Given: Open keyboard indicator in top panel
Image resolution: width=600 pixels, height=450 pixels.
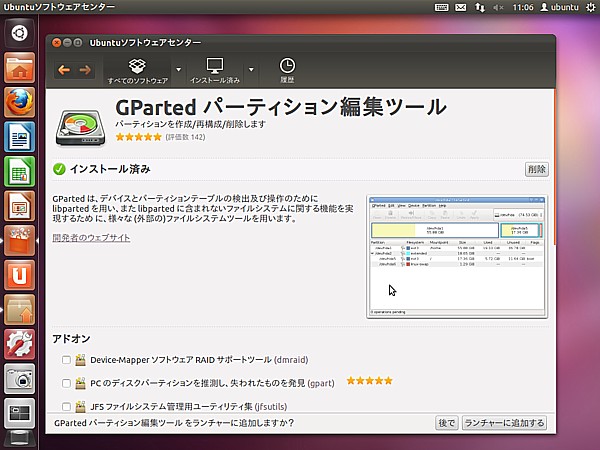Looking at the screenshot, I should click(x=442, y=7).
